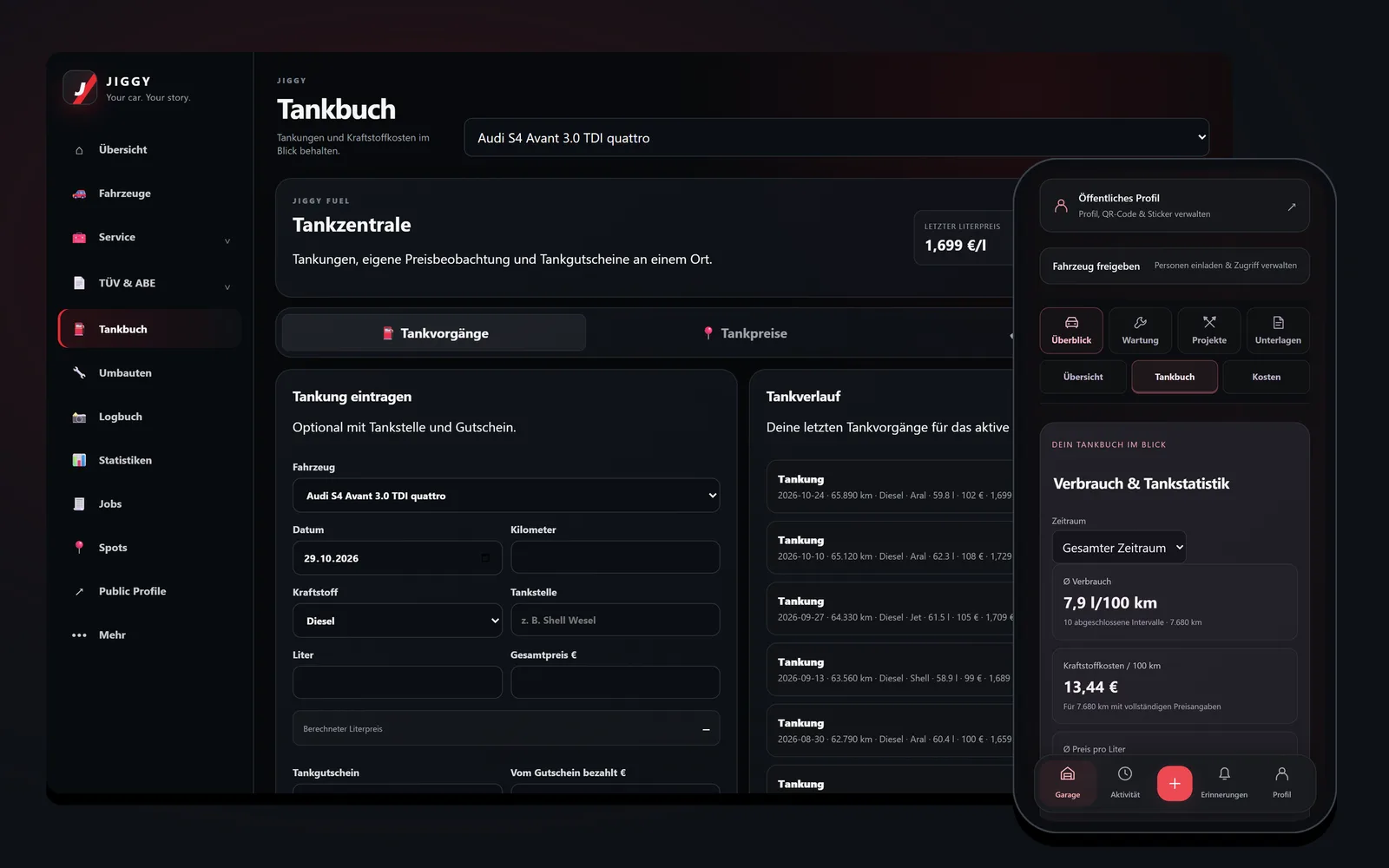The image size is (1389, 868).
Task: Open Übersicht via its home icon
Action: 79,150
